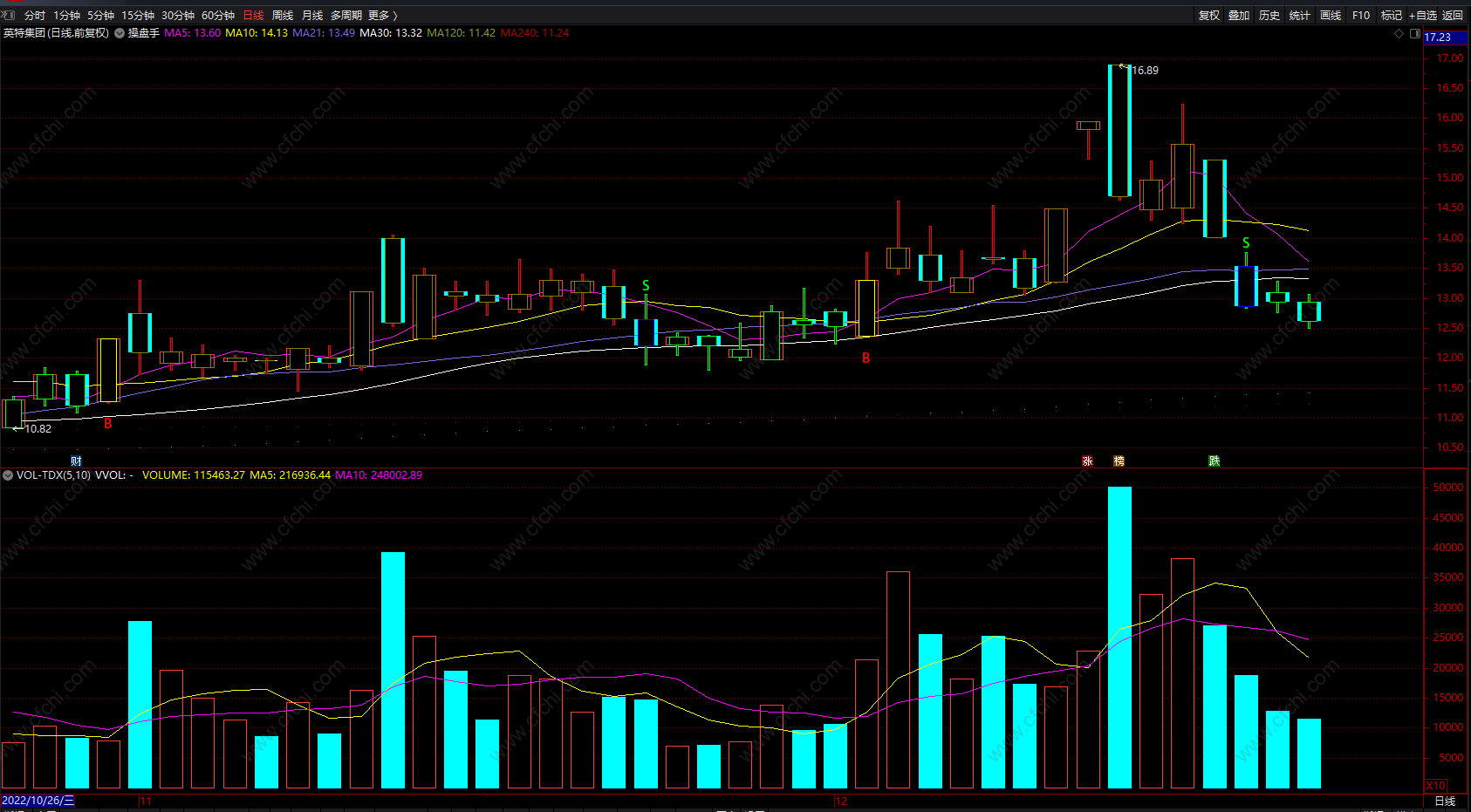The image size is (1471, 812).
Task: Click the MA21: 13.49 label
Action: click(324, 33)
